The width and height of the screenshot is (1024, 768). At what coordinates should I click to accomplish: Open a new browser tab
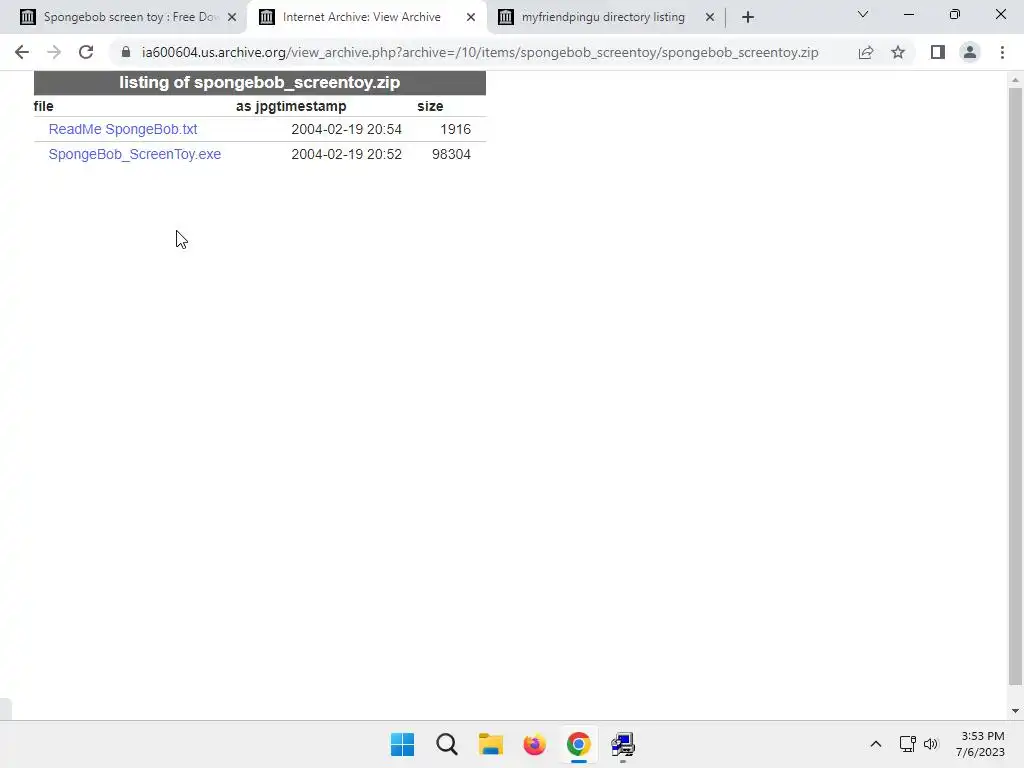coord(748,18)
